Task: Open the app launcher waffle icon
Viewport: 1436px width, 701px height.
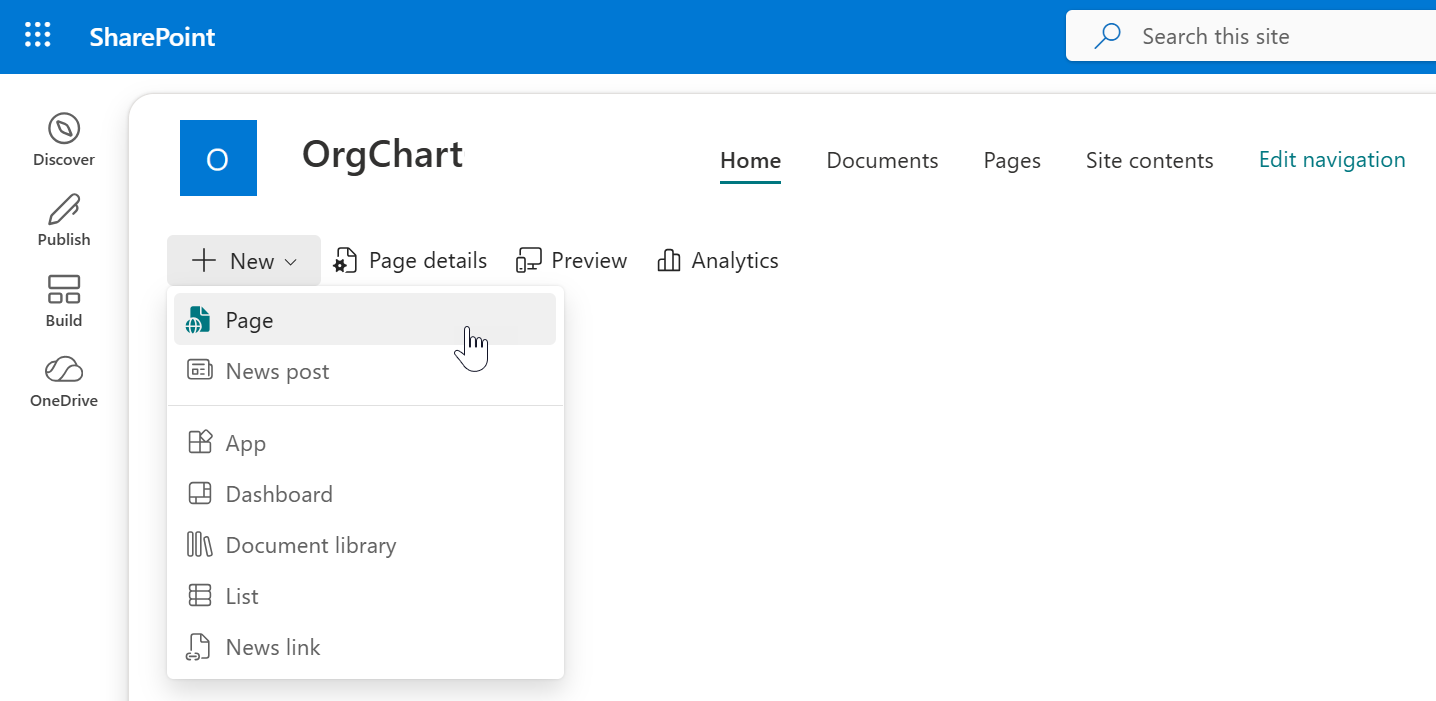Action: [37, 36]
